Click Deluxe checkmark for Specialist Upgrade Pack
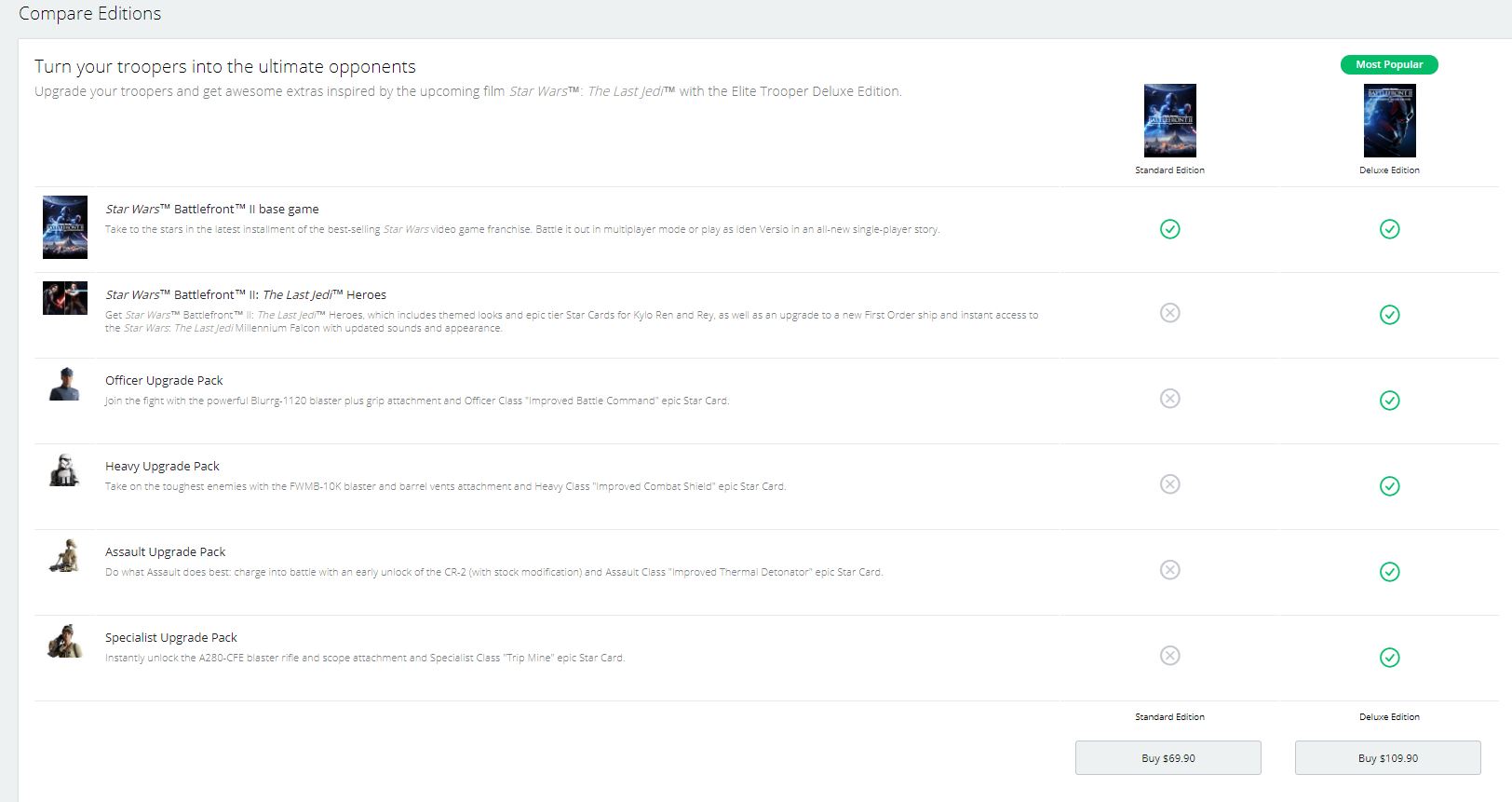This screenshot has height=802, width=1512. click(x=1389, y=658)
